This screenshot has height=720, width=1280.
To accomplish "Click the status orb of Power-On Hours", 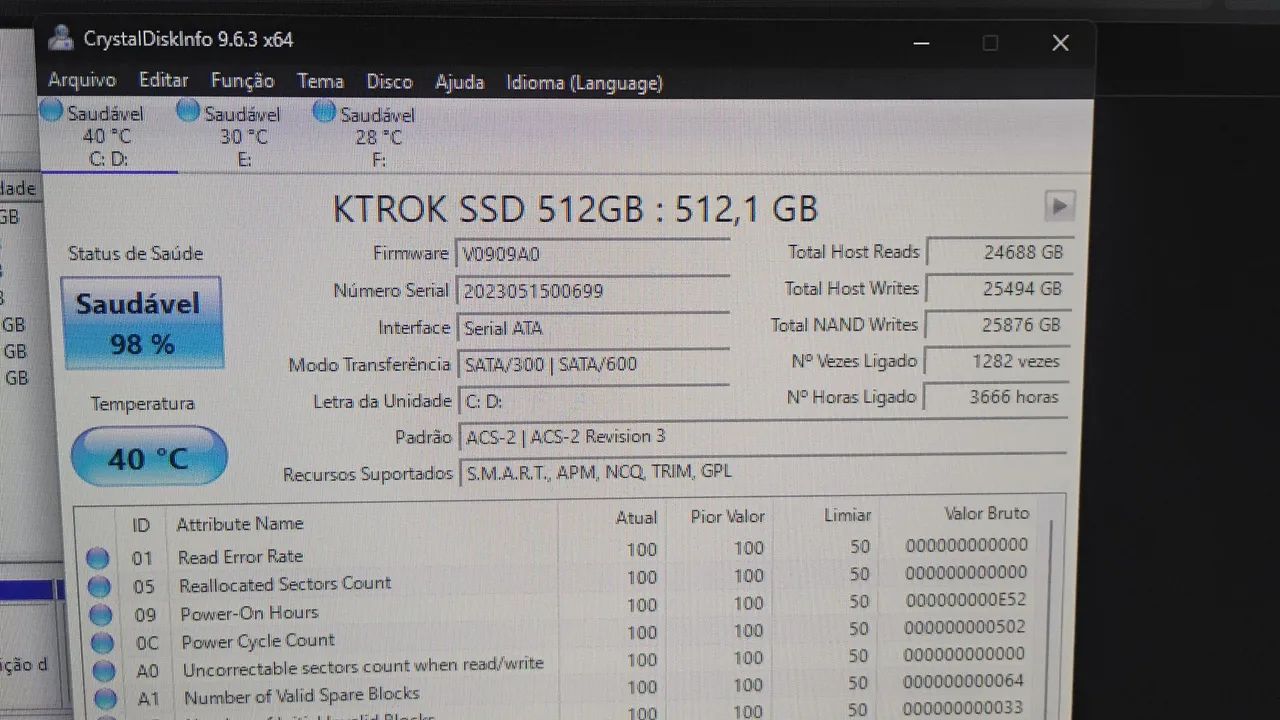I will [100, 614].
